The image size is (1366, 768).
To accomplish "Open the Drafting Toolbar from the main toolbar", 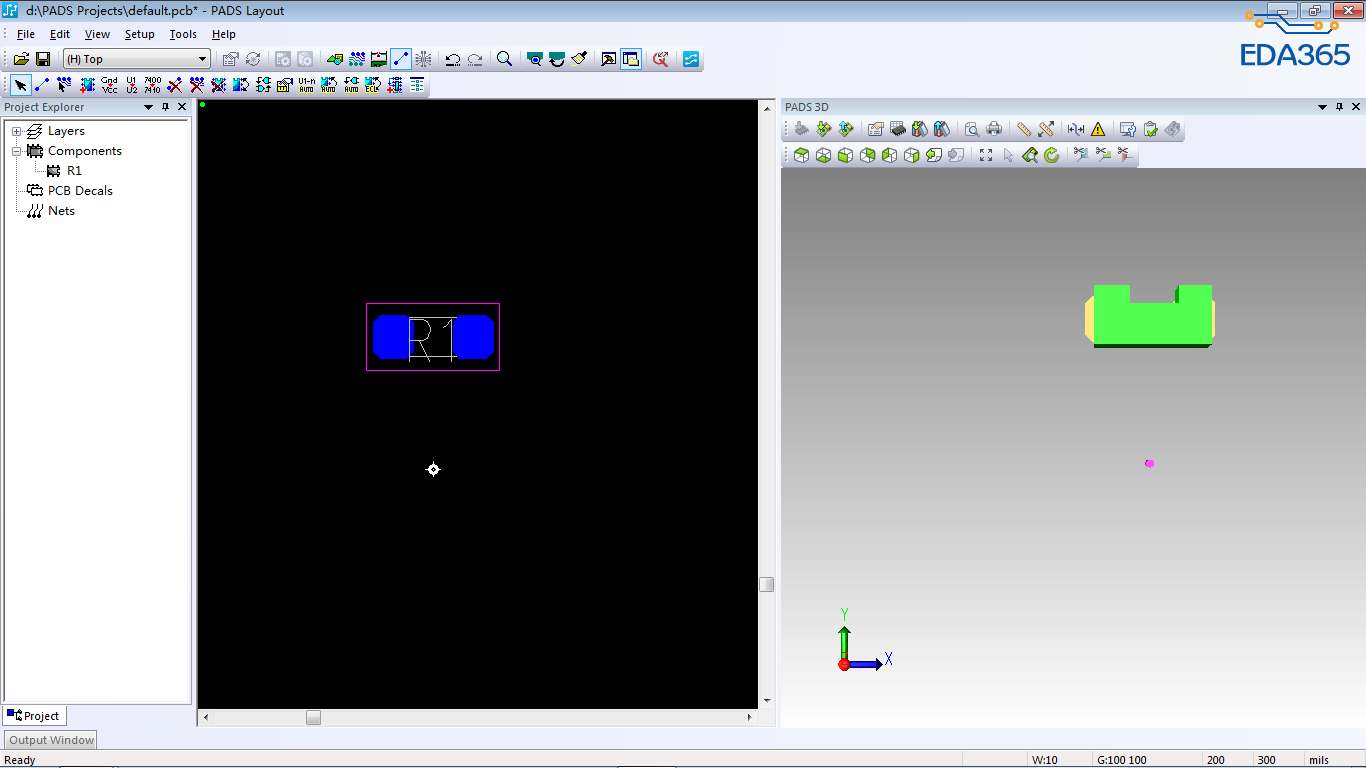I will (x=335, y=59).
